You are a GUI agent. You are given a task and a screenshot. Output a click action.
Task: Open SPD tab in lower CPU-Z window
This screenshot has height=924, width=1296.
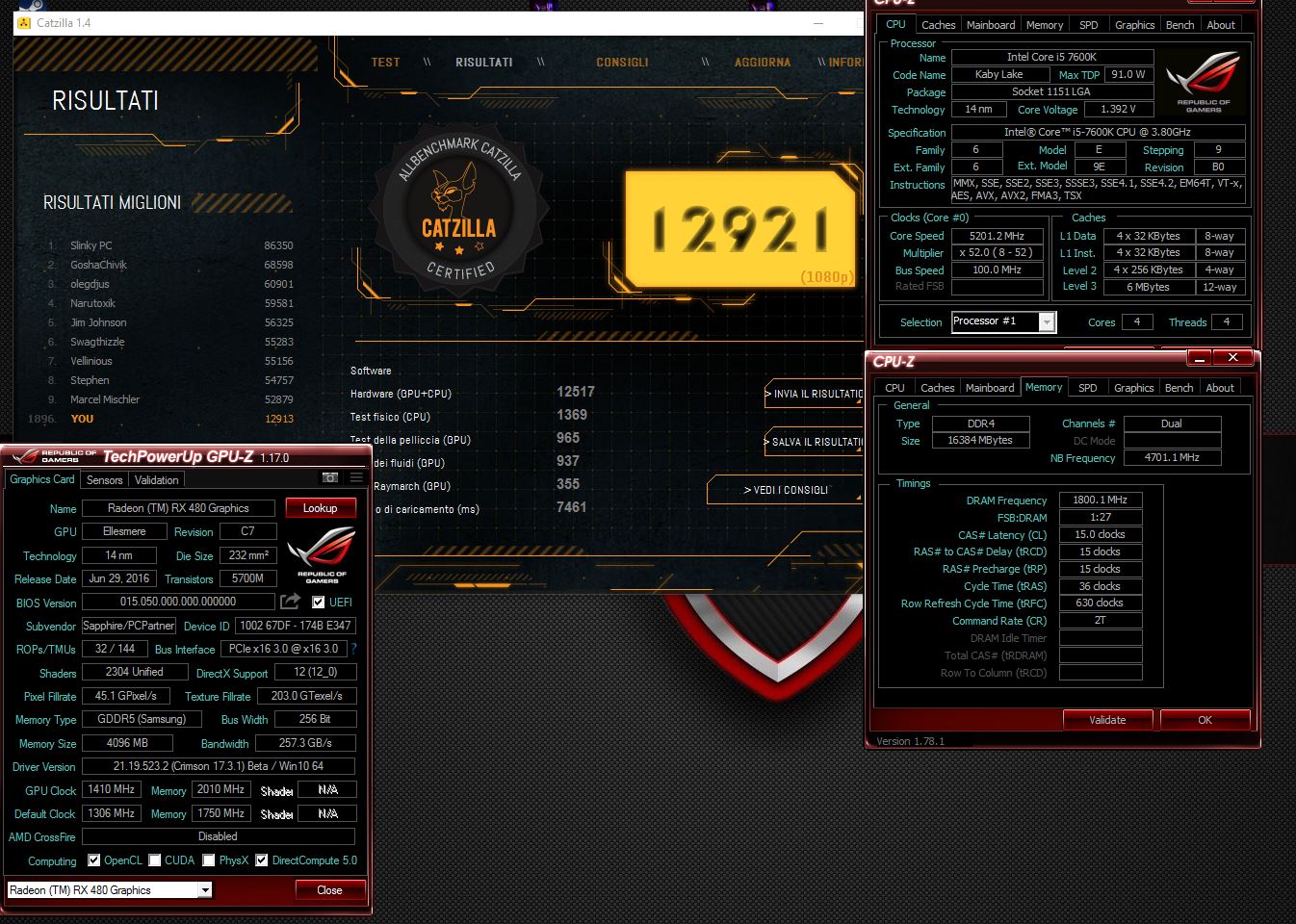[1087, 388]
